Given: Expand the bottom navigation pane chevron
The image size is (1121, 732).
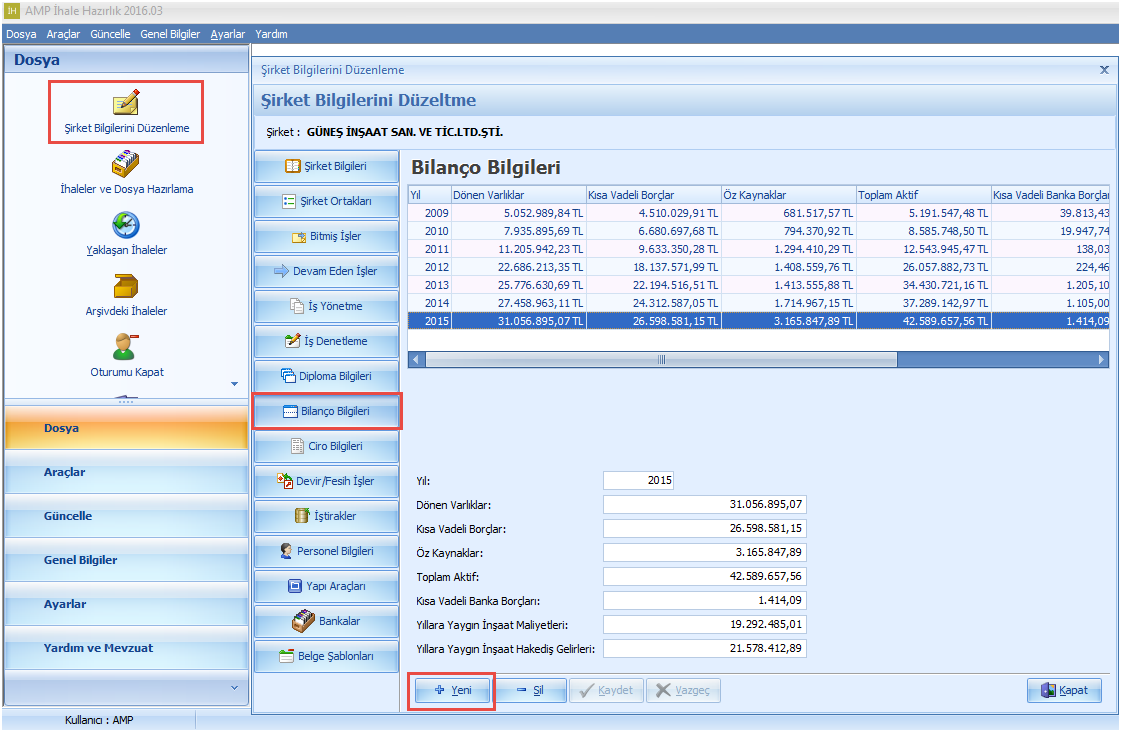Looking at the screenshot, I should tap(235, 687).
